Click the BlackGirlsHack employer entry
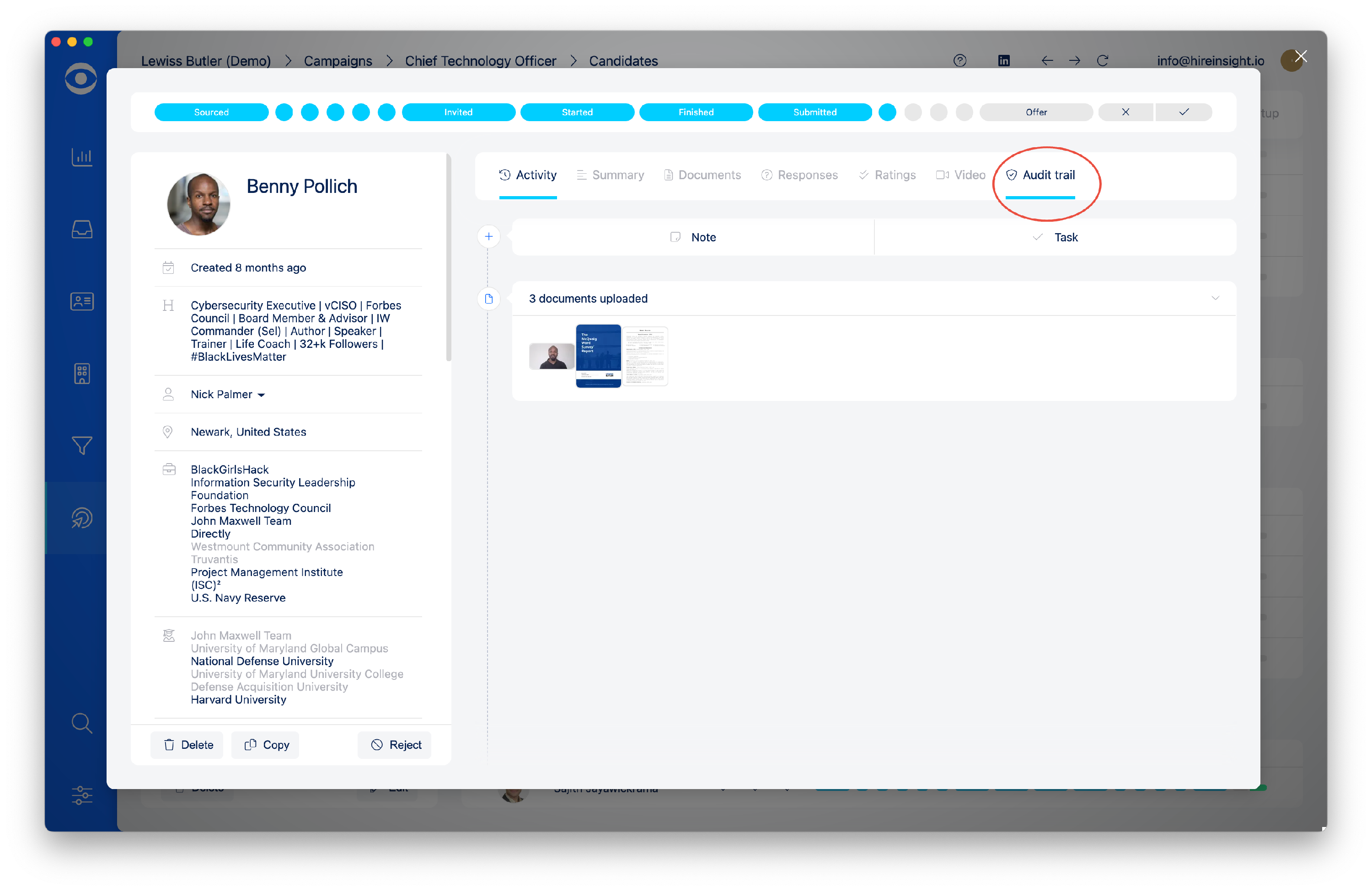This screenshot has height=891, width=1372. point(230,469)
